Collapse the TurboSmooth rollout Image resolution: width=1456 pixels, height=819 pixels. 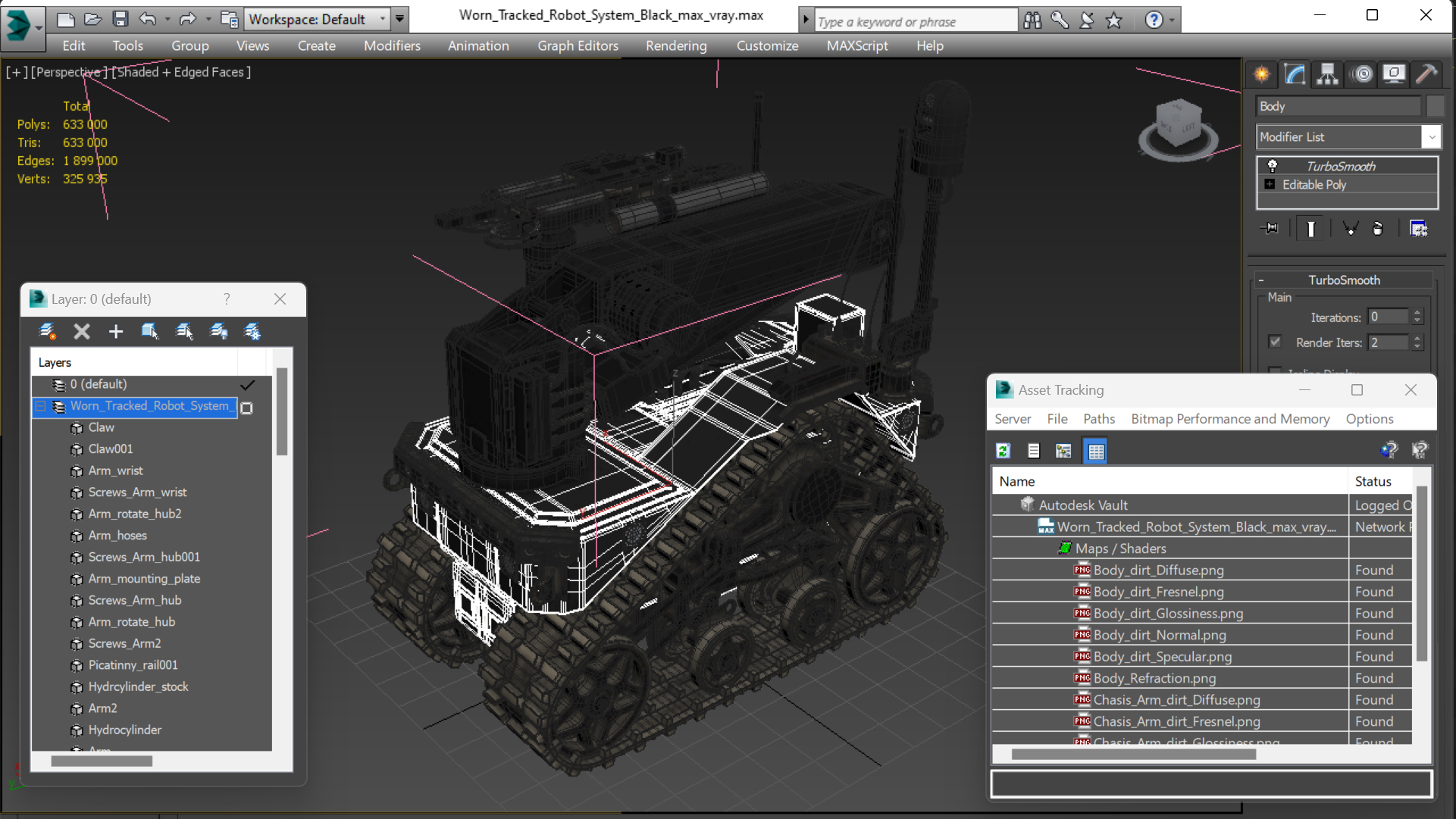[x=1261, y=280]
